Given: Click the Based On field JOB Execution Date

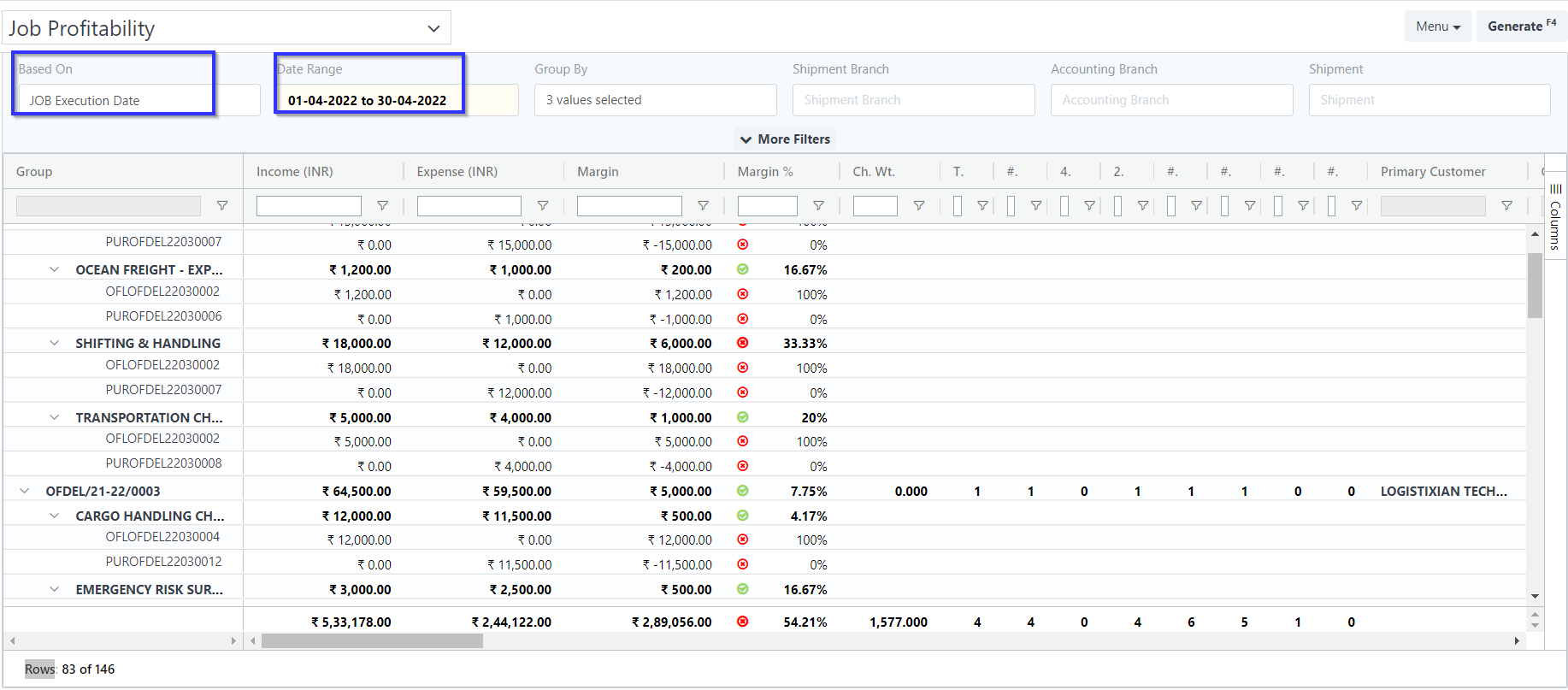Looking at the screenshot, I should pyautogui.click(x=139, y=100).
